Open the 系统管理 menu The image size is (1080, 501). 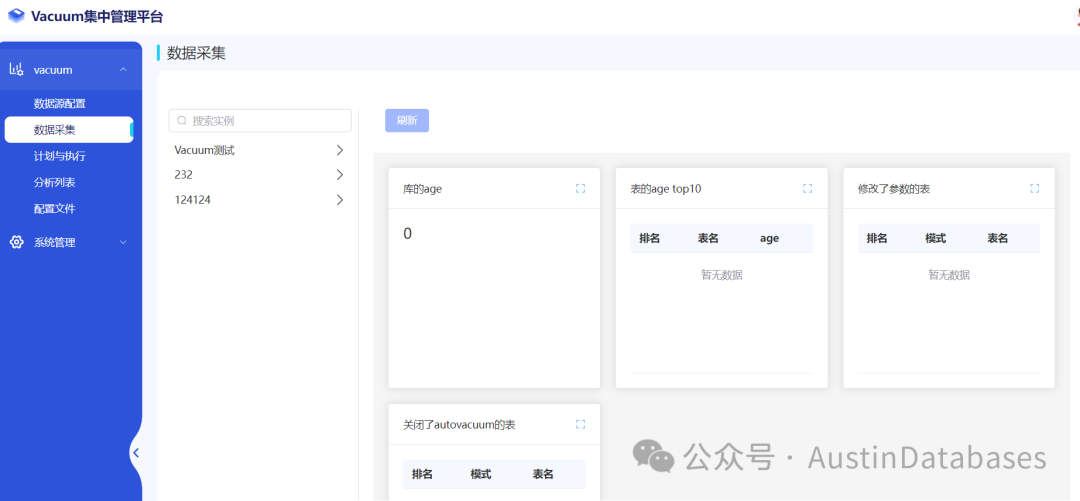[x=69, y=243]
